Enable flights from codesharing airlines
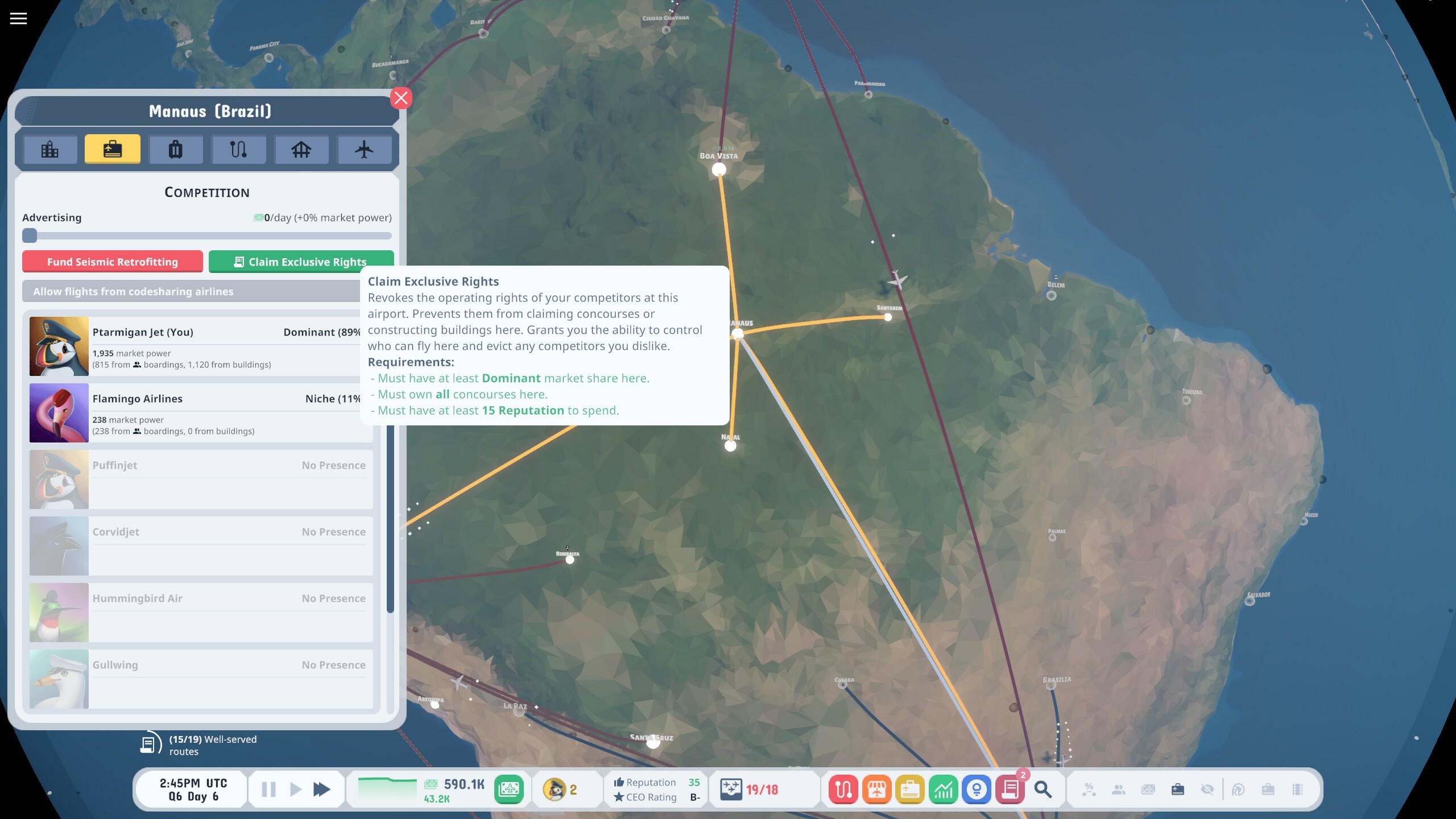Screen dimensions: 1456x819 pyautogui.click(x=134, y=291)
